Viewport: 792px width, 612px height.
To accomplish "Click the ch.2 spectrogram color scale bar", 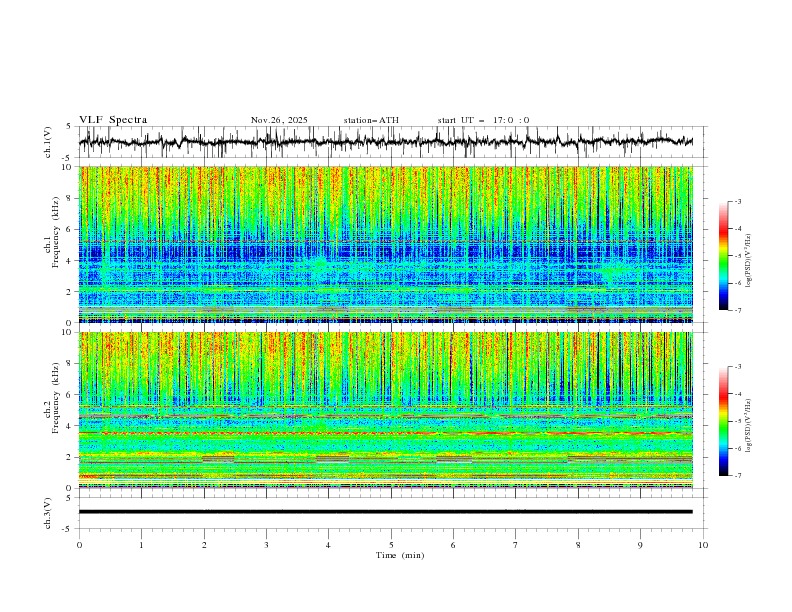I will [x=723, y=421].
